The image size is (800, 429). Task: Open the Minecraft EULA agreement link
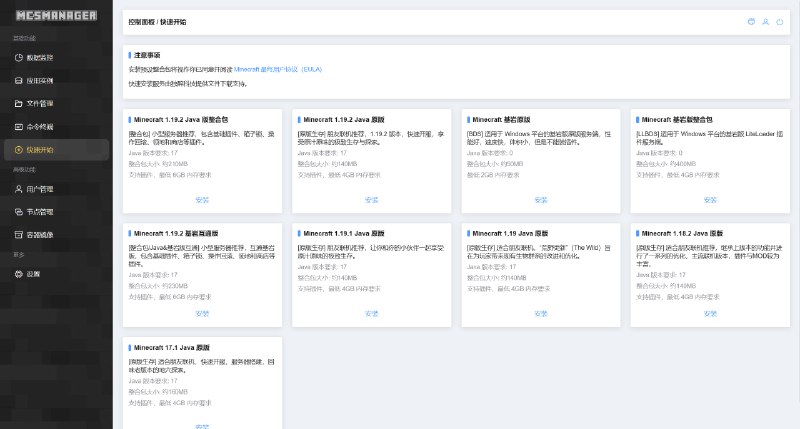278,69
